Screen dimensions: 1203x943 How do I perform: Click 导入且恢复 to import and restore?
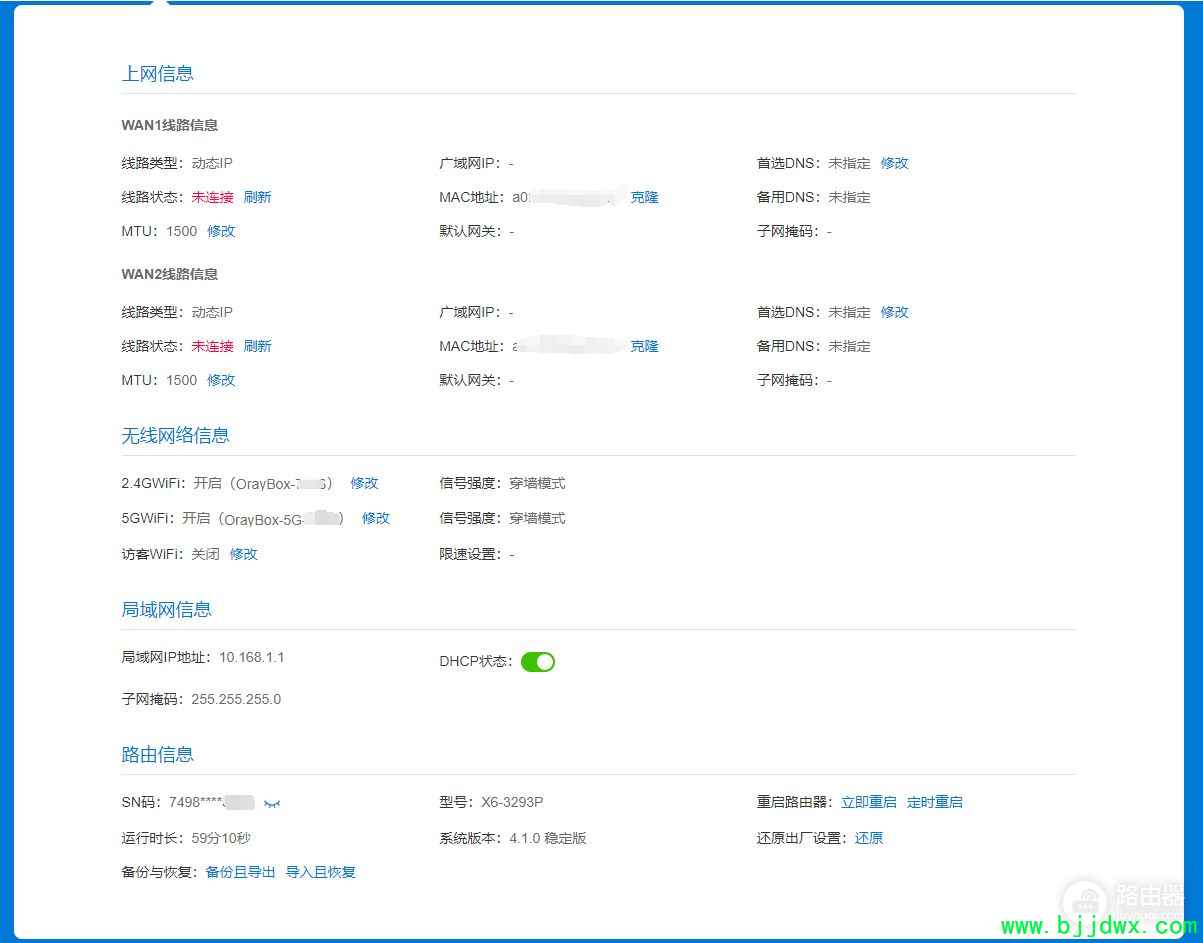pos(321,872)
